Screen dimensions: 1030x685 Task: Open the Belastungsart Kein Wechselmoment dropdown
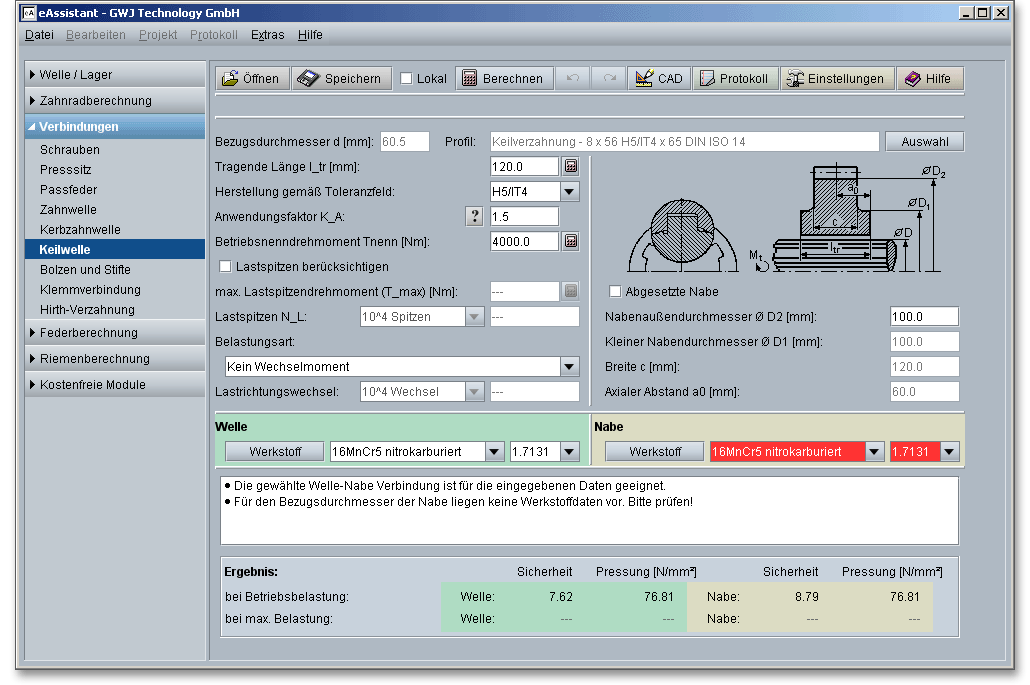569,367
